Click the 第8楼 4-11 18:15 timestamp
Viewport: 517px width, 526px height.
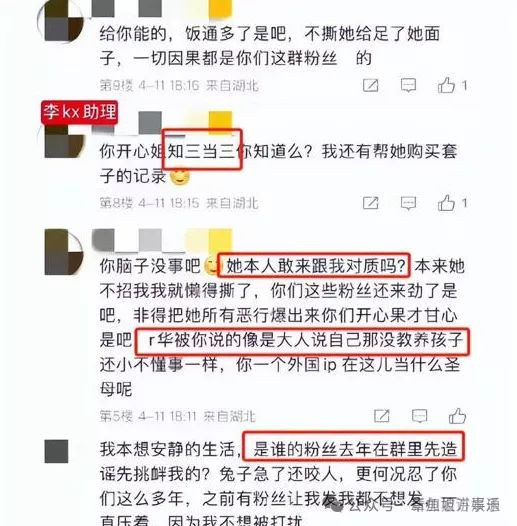(149, 203)
